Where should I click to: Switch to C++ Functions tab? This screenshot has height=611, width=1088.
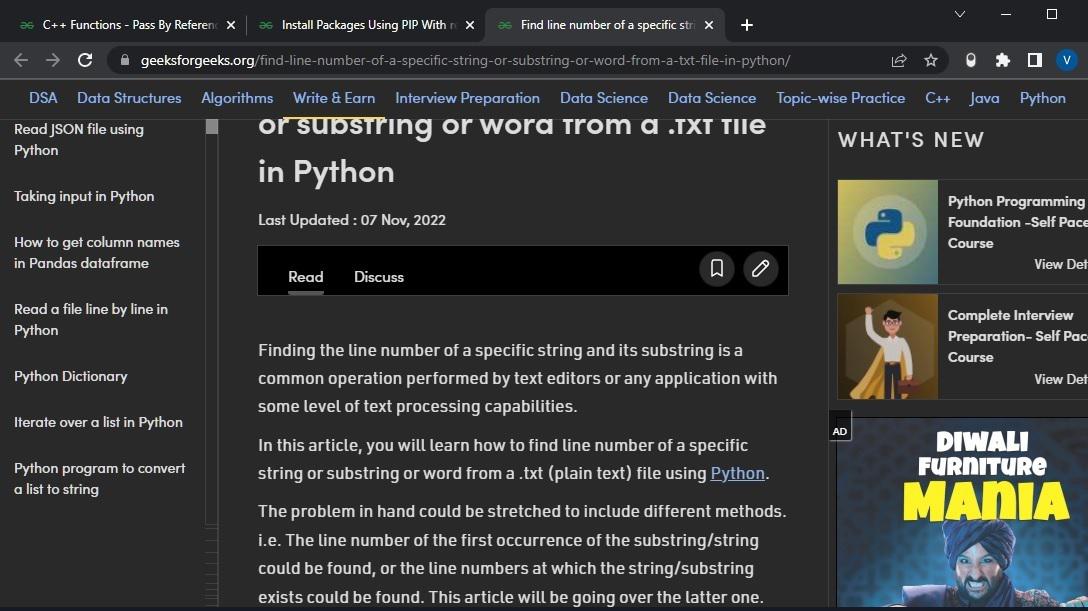(125, 25)
